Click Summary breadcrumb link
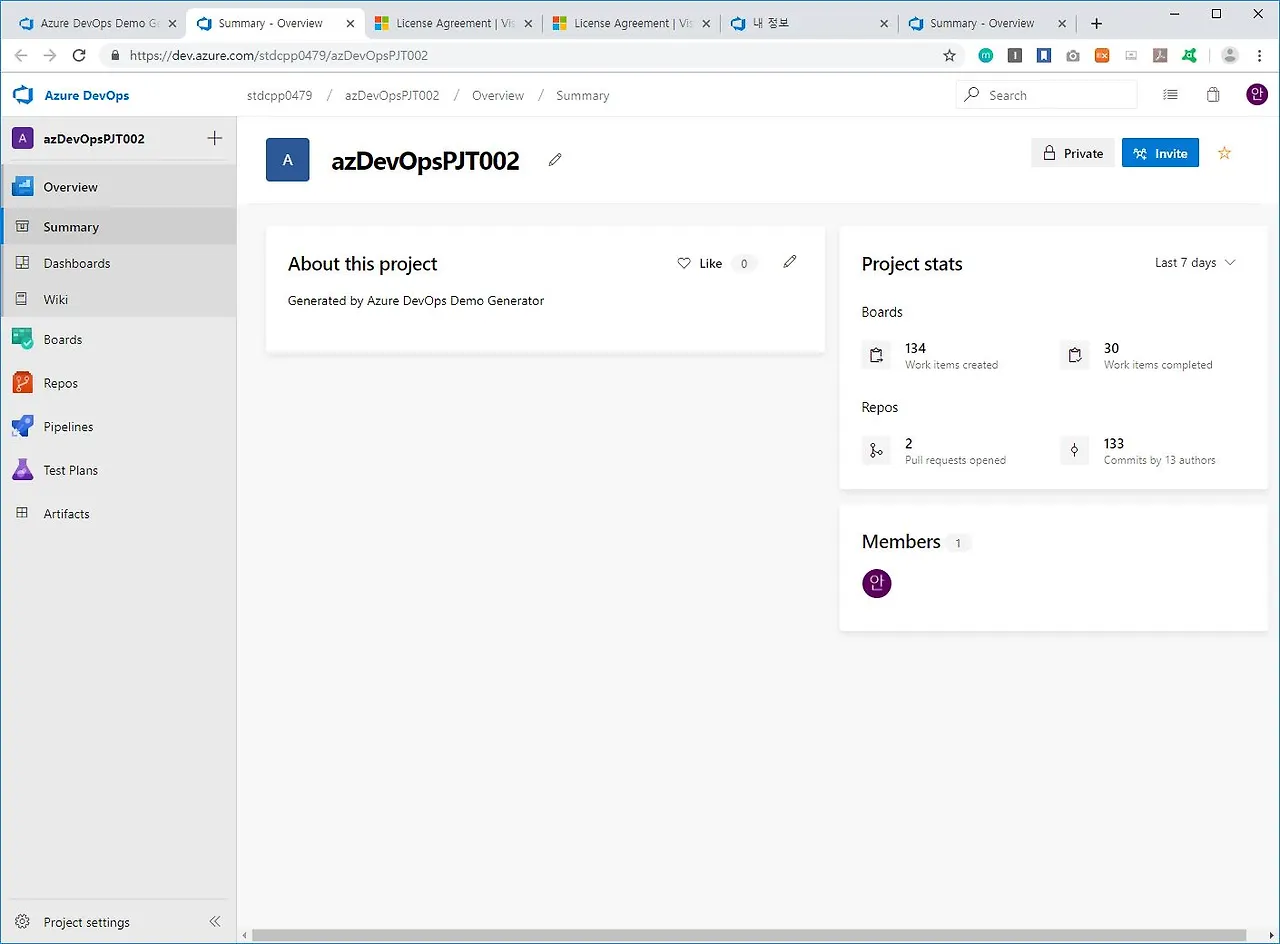Image resolution: width=1280 pixels, height=944 pixels. click(x=583, y=95)
